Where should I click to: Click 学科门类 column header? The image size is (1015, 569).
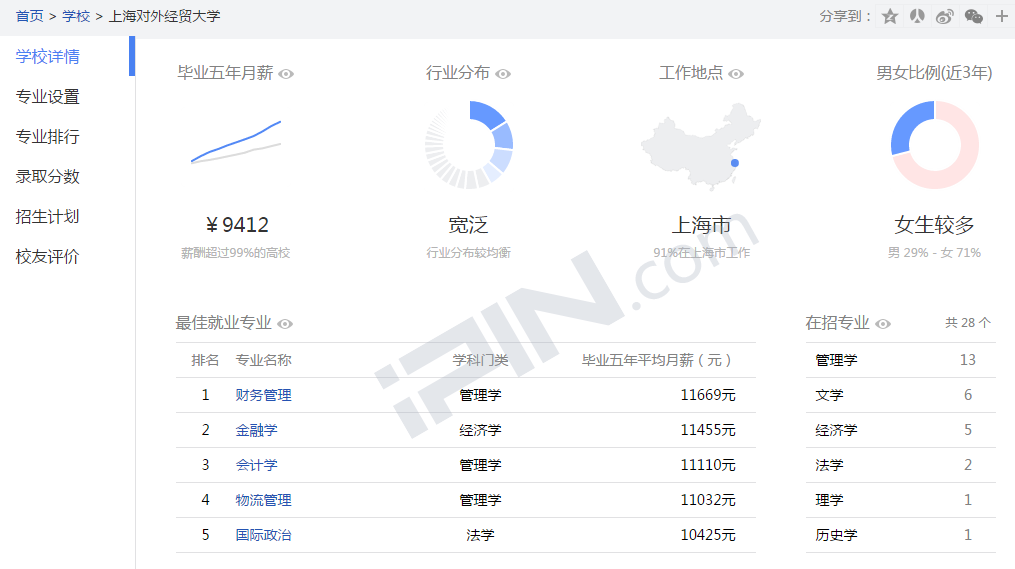tap(480, 360)
